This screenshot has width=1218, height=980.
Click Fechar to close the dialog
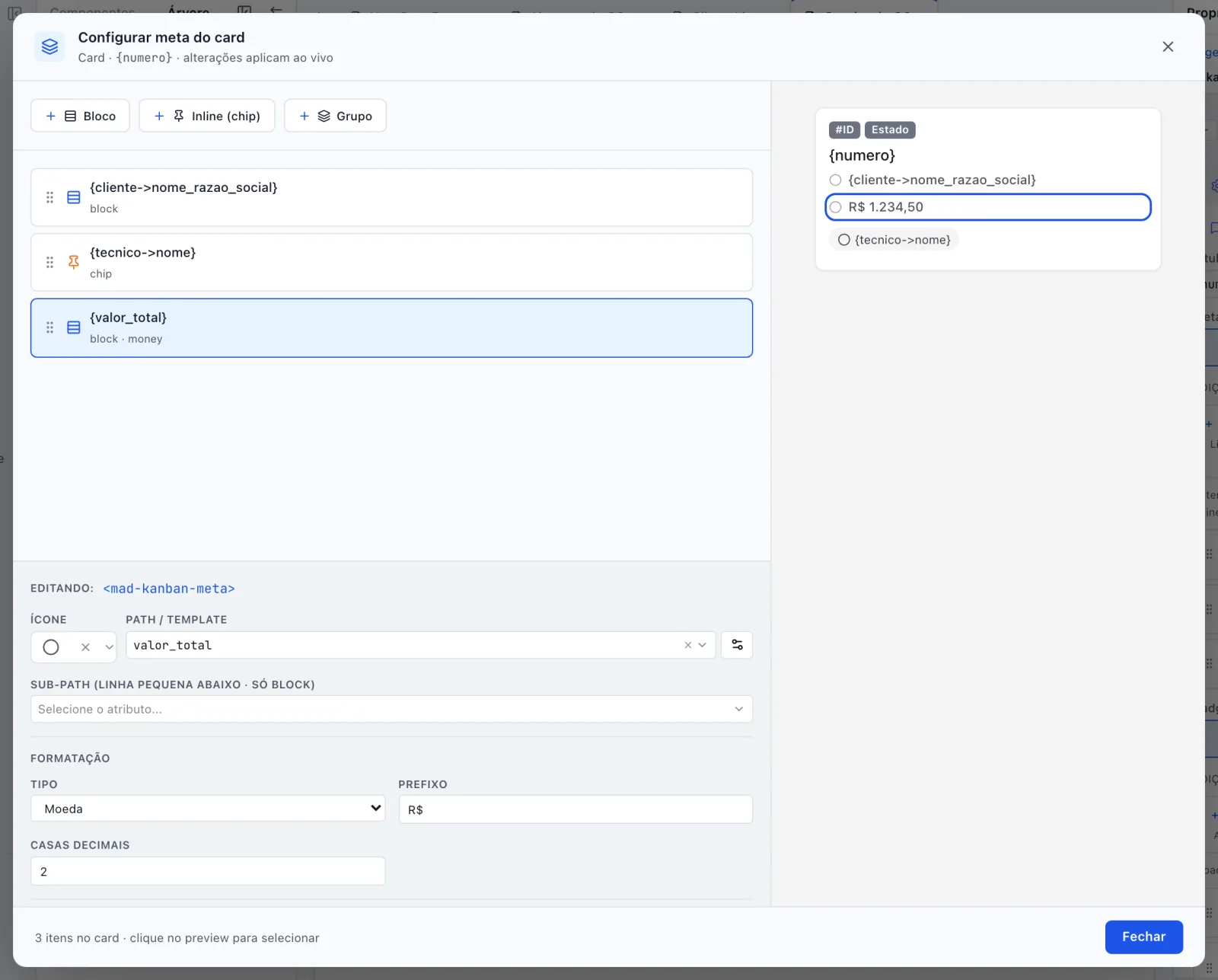tap(1143, 937)
